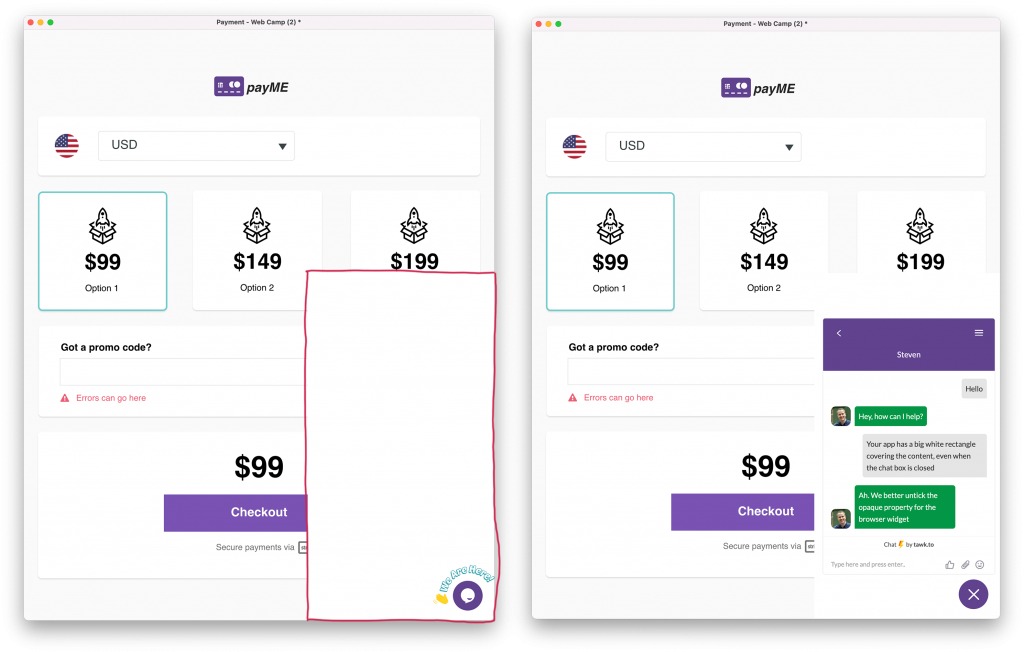
Task: Close chat with purple X button
Action: tap(973, 595)
